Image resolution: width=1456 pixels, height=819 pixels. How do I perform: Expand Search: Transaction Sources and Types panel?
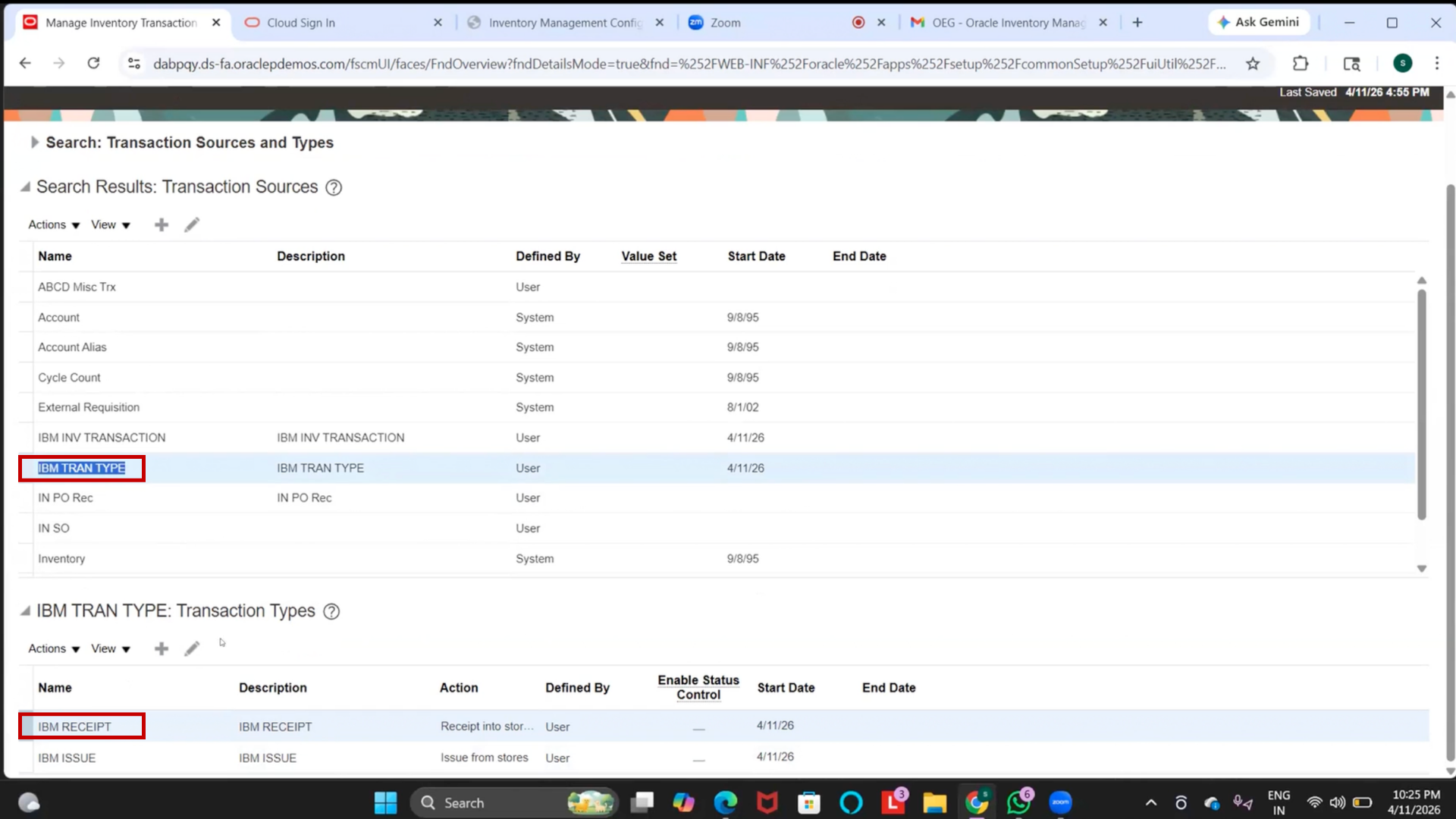pos(34,143)
